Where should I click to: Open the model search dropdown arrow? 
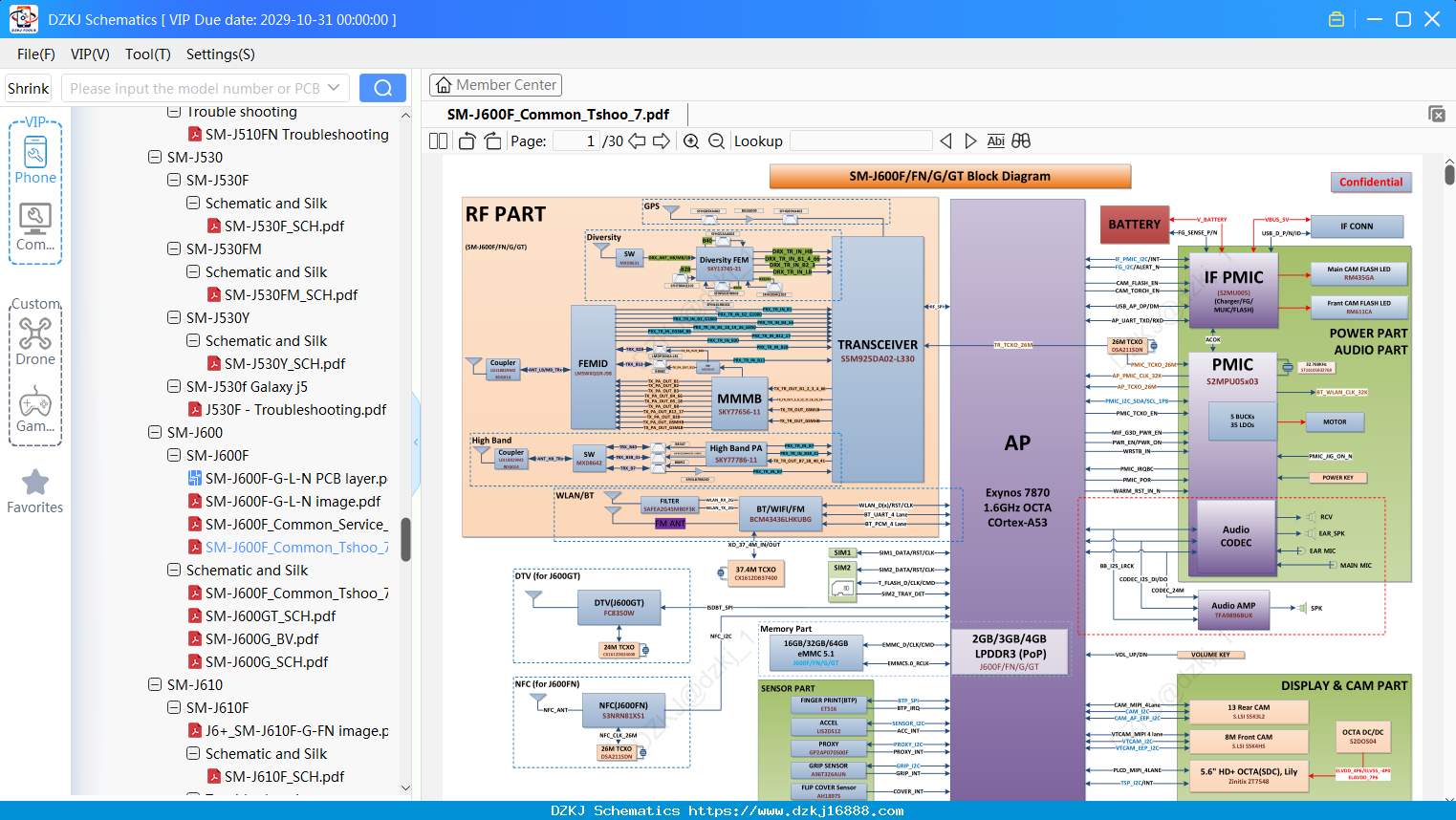point(334,88)
